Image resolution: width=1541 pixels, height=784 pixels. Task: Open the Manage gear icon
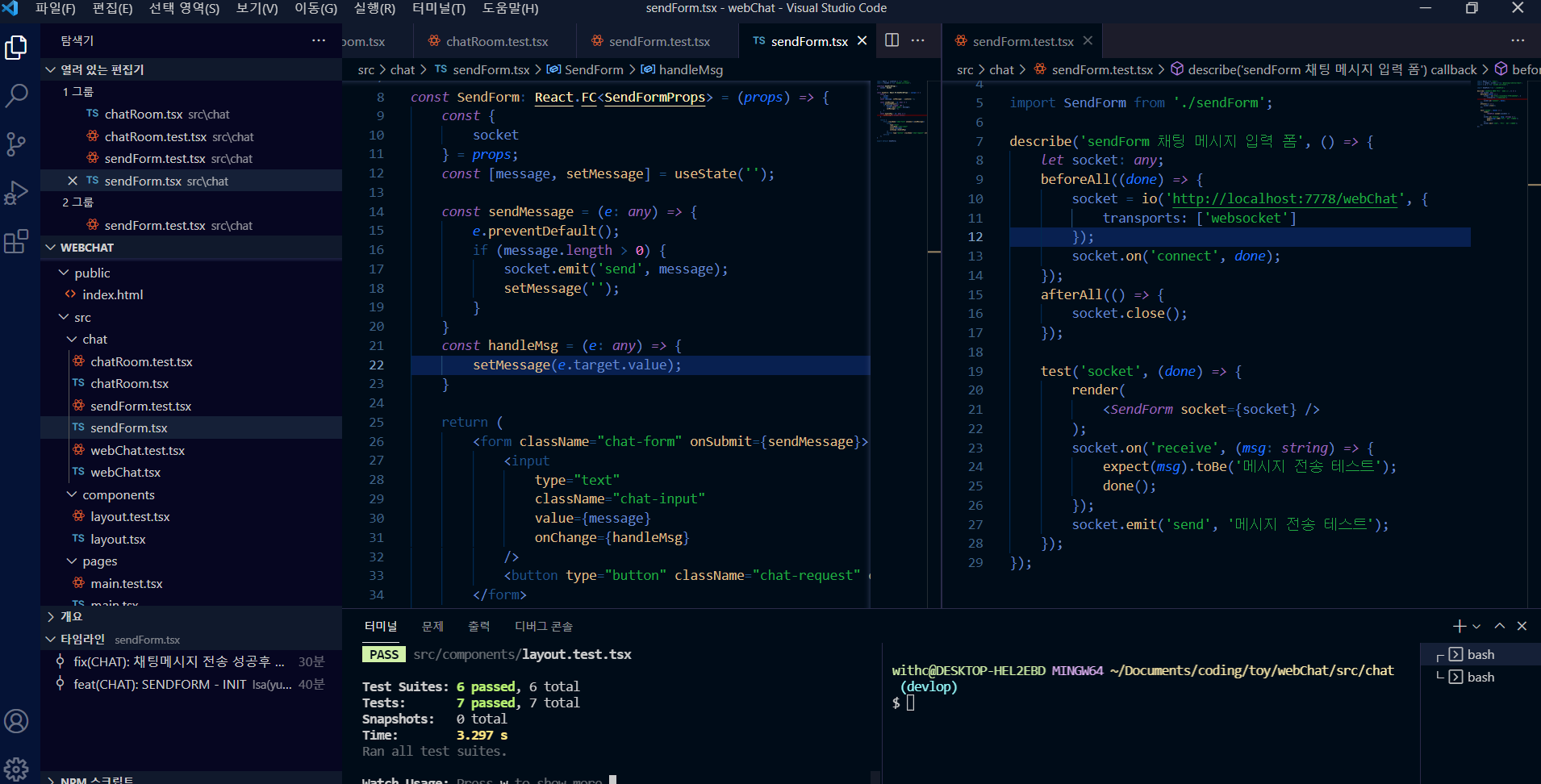tap(16, 768)
